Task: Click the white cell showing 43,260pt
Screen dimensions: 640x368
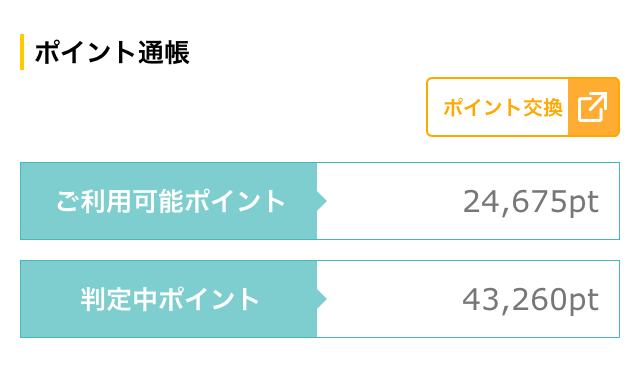Action: coord(468,299)
